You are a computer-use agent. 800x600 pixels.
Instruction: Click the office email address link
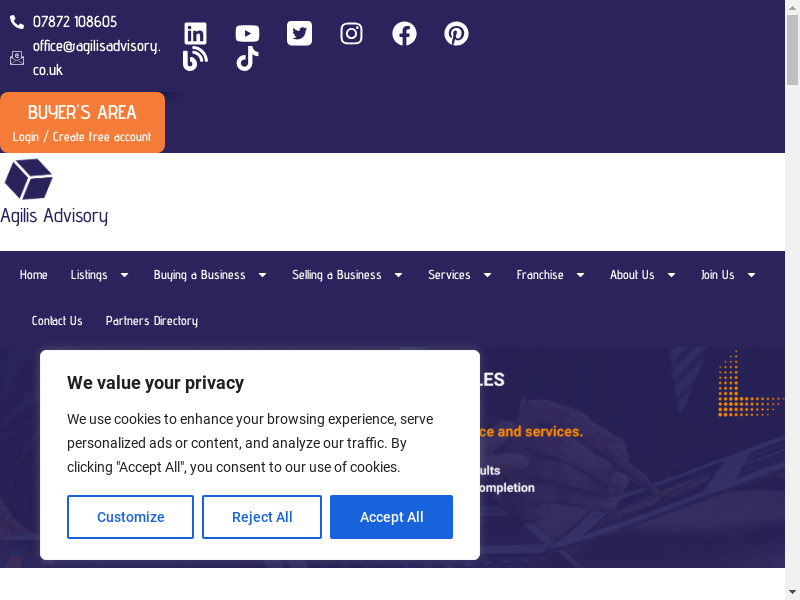(x=96, y=57)
